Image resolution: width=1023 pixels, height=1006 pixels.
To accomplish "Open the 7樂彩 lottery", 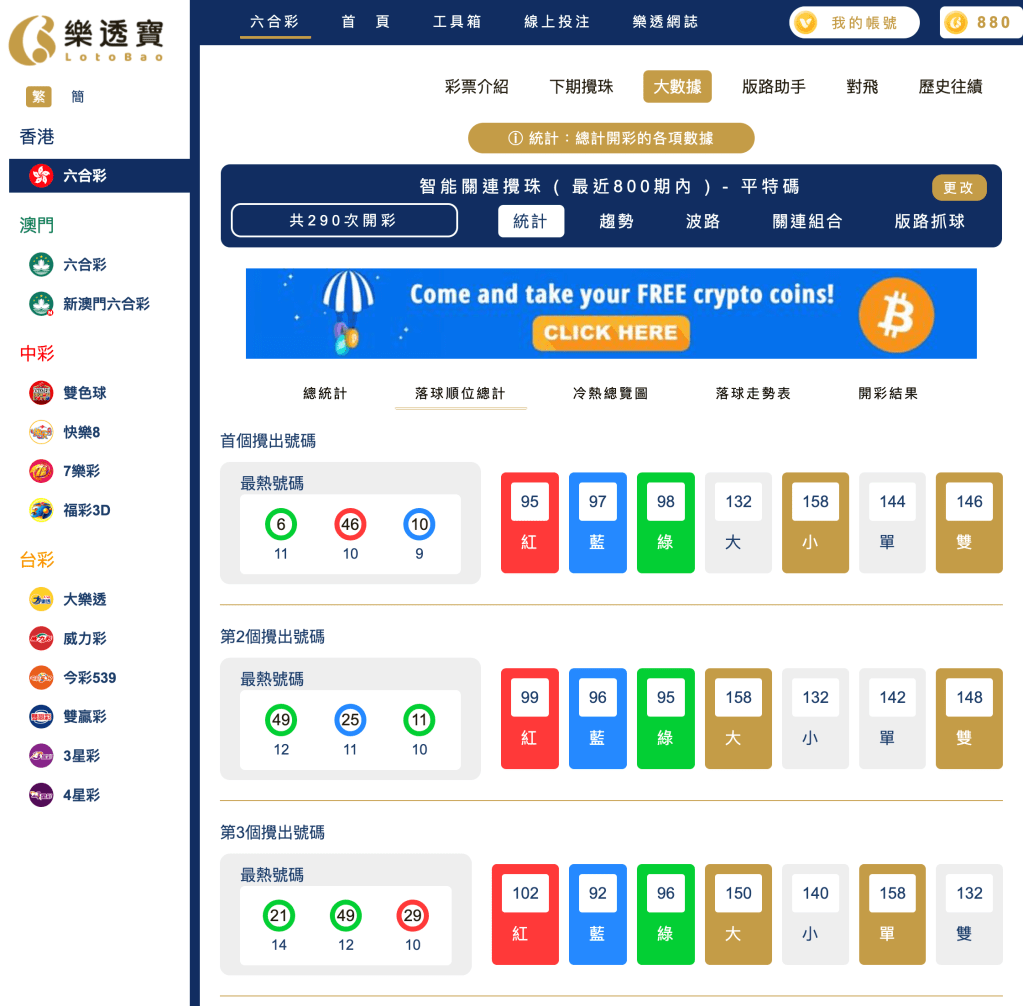I will (62, 471).
